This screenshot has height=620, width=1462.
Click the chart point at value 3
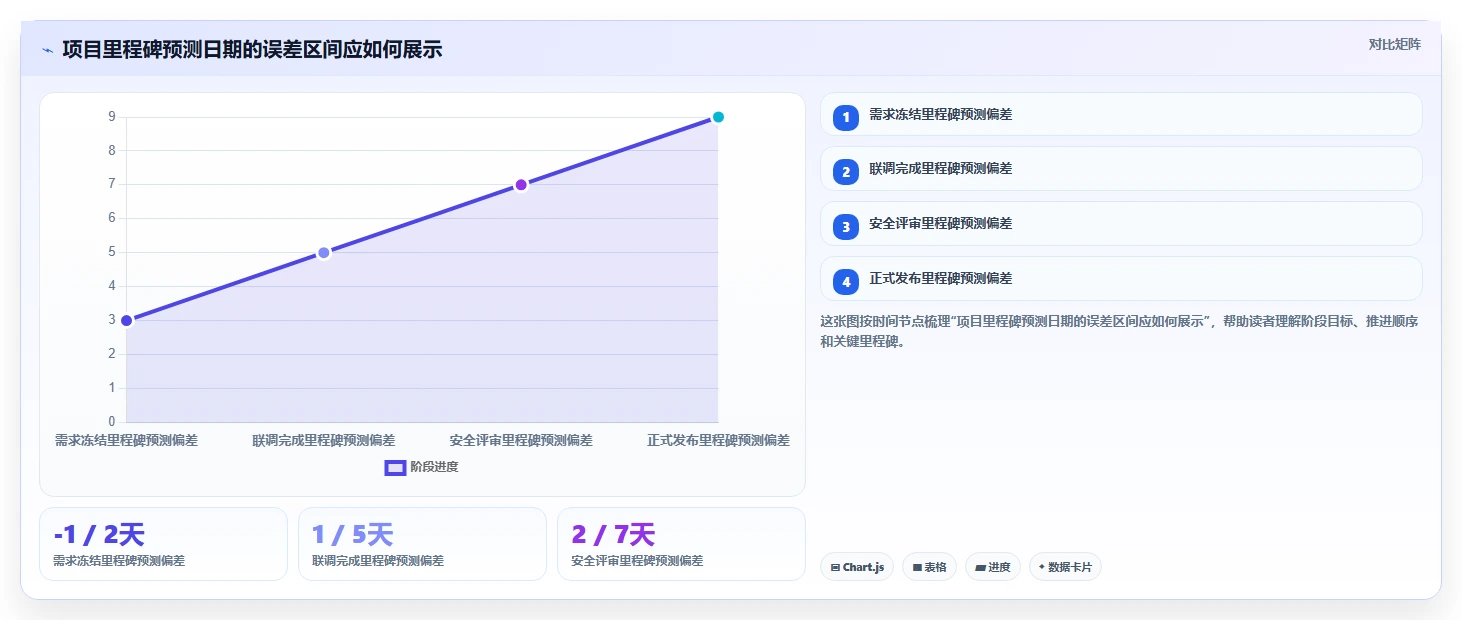(x=127, y=321)
